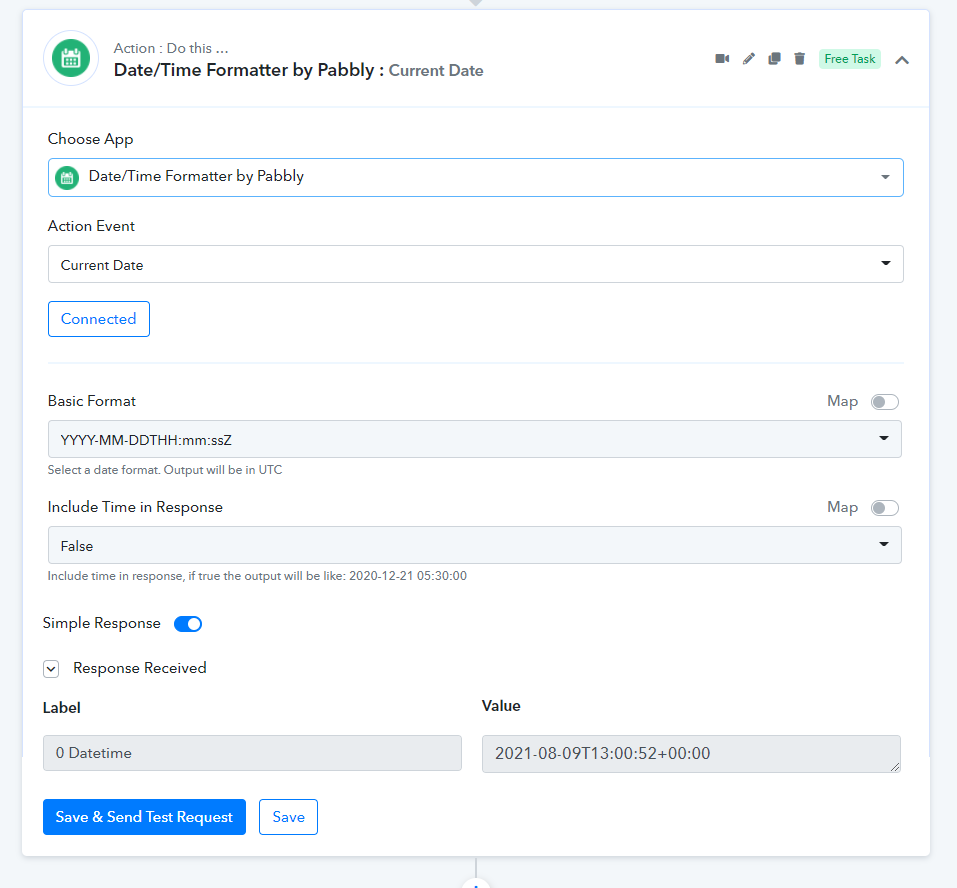Screen dimensions: 957x888
Task: Duplicate the step with copy icon
Action: pyautogui.click(x=774, y=59)
